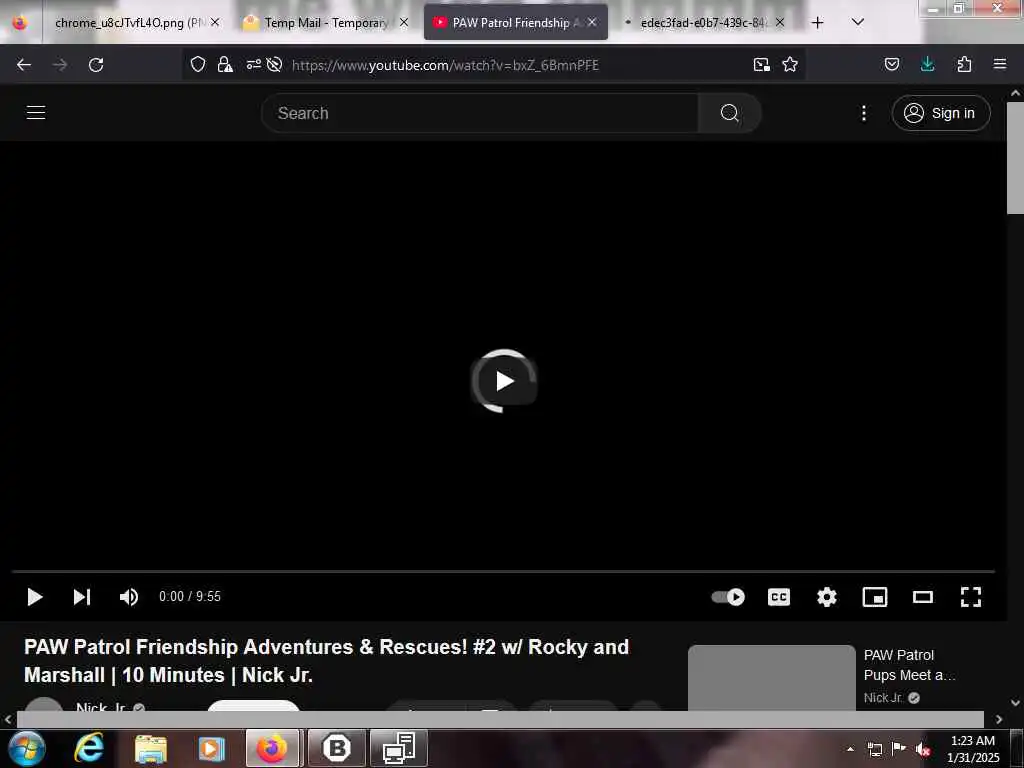Launch Internet Explorer from taskbar
This screenshot has width=1024, height=768.
click(x=89, y=748)
